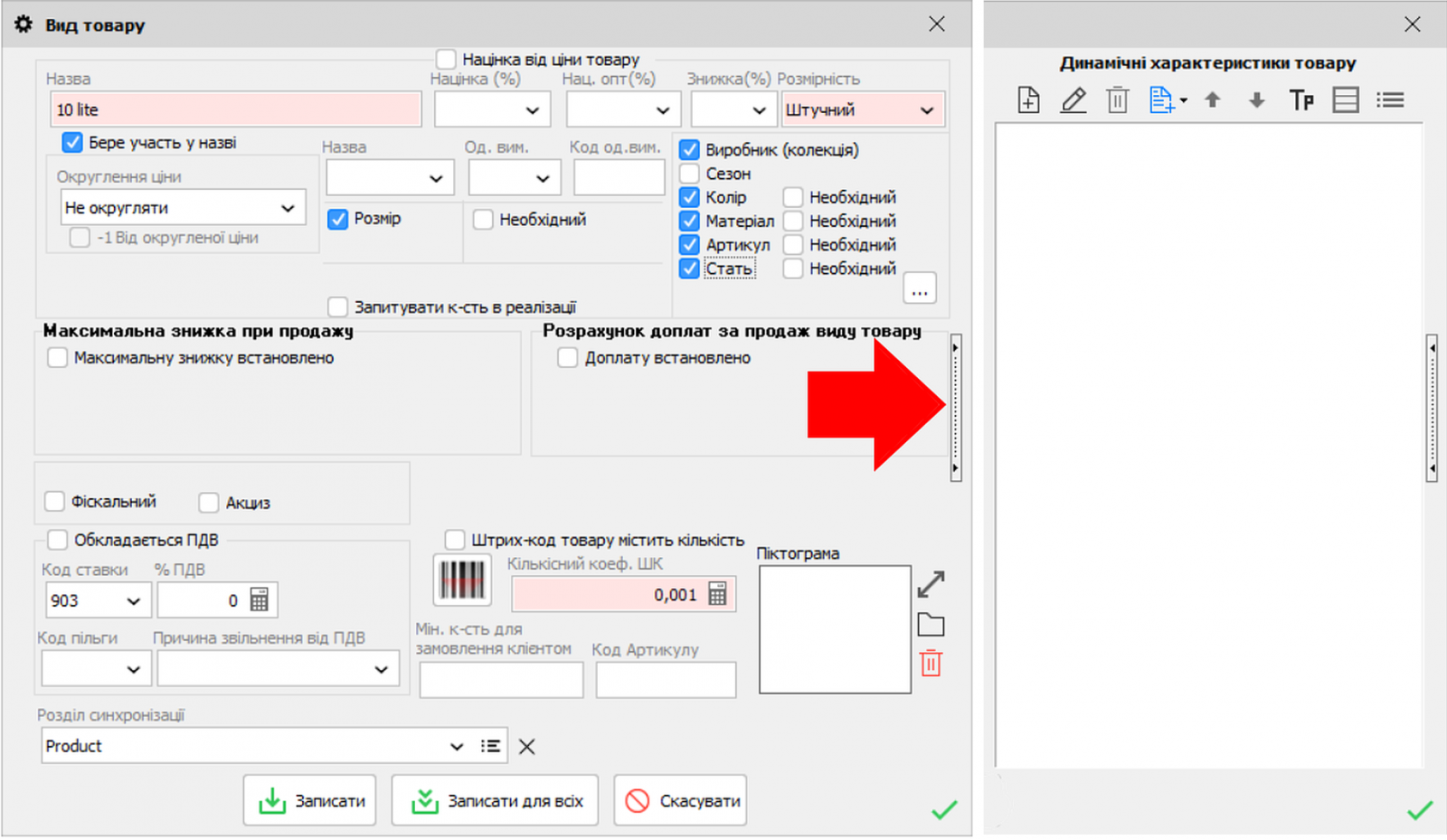Enable the Фіскальний checkbox
The image size is (1447, 840).
point(55,502)
